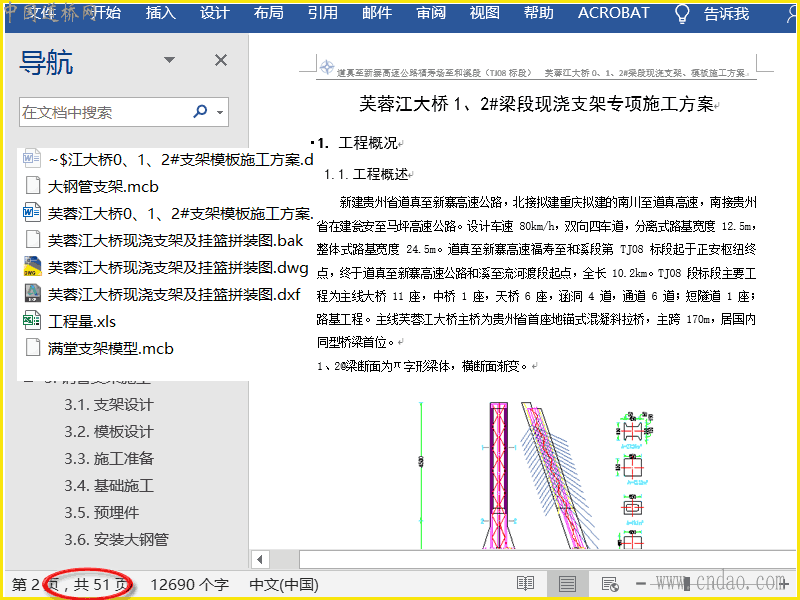Select file 大钢管支架.mcb

[x=103, y=187]
